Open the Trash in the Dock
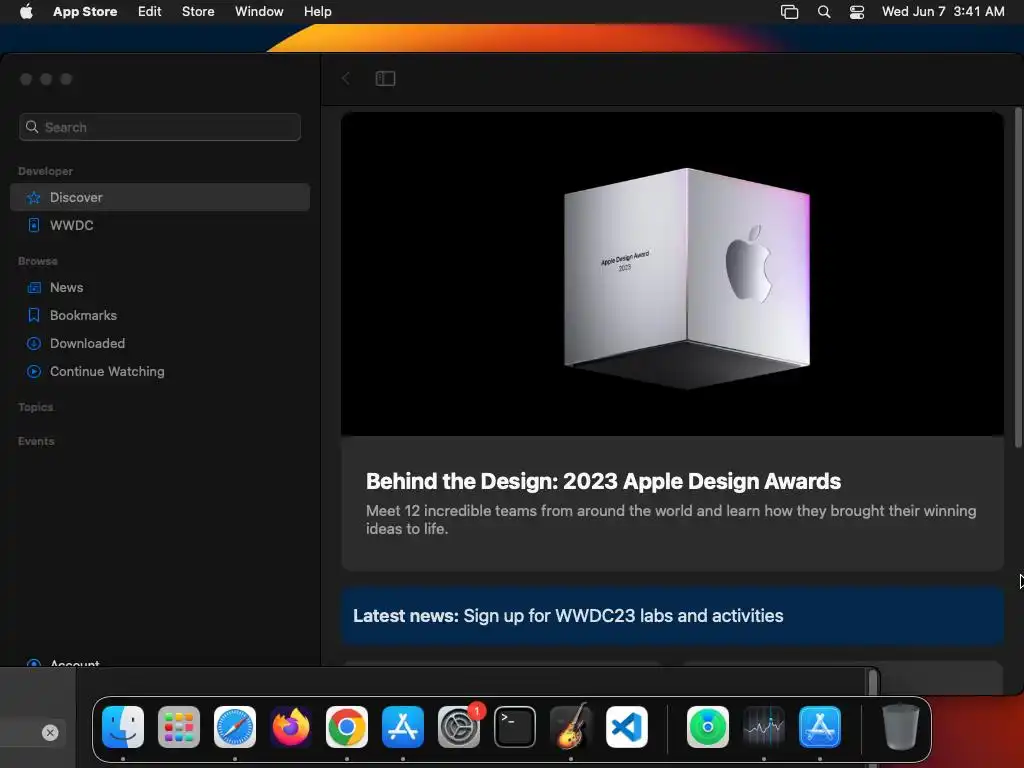The height and width of the screenshot is (768, 1024). [x=901, y=727]
